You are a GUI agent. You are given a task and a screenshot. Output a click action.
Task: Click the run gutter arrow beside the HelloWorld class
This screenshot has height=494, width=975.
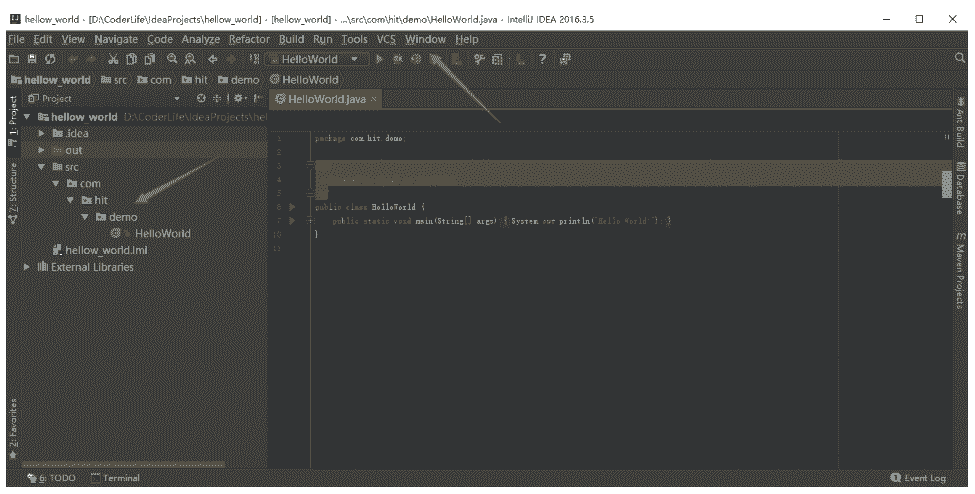pyautogui.click(x=292, y=206)
